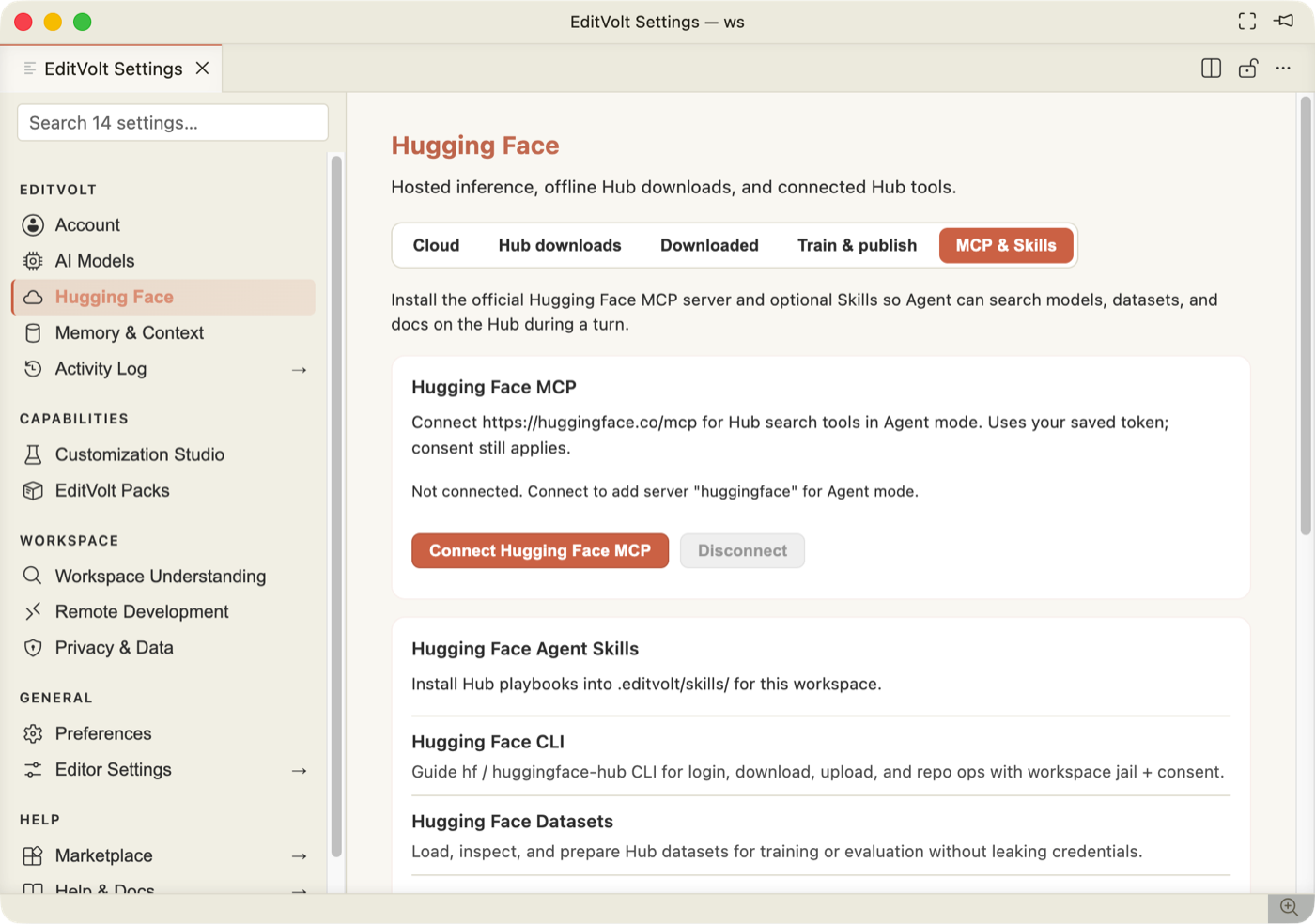Viewport: 1315px width, 924px height.
Task: Open the Account icon in sidebar
Action: click(x=33, y=225)
